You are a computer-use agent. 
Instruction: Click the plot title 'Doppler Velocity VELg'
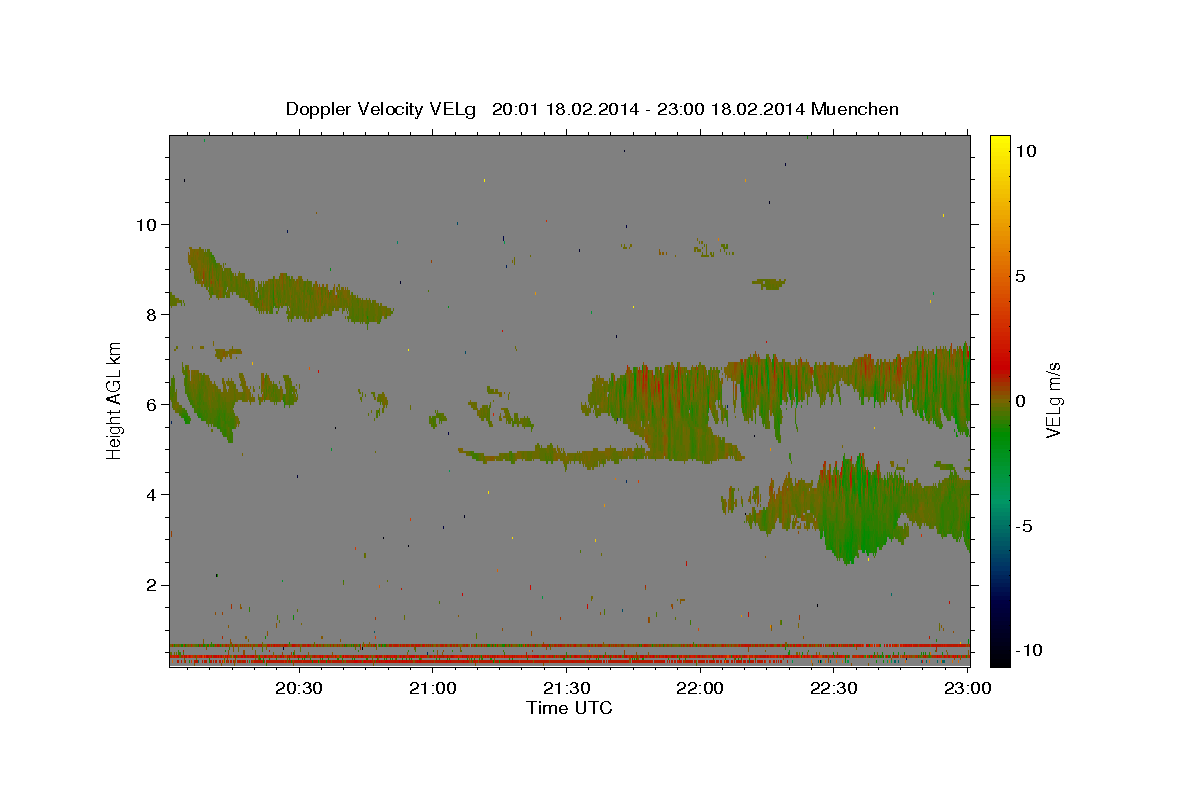tap(382, 109)
